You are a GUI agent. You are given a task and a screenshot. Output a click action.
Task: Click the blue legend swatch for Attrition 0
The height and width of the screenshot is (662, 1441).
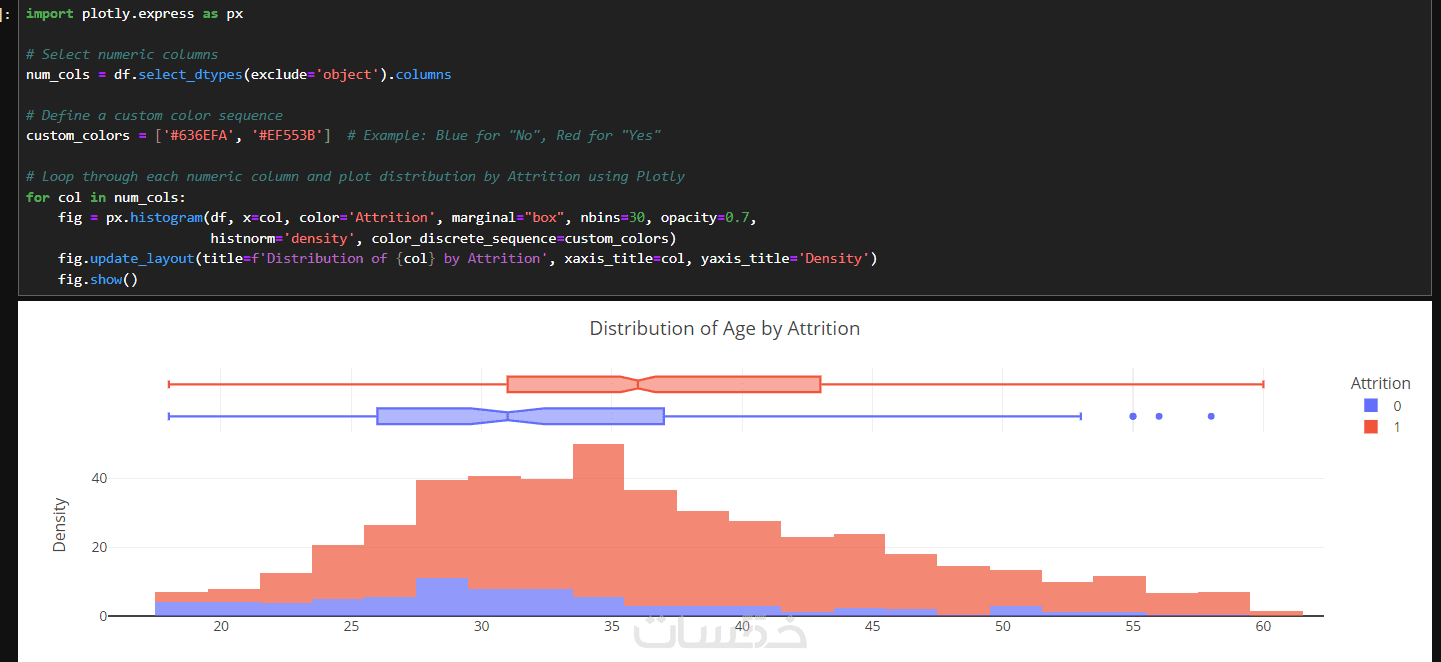click(1371, 406)
